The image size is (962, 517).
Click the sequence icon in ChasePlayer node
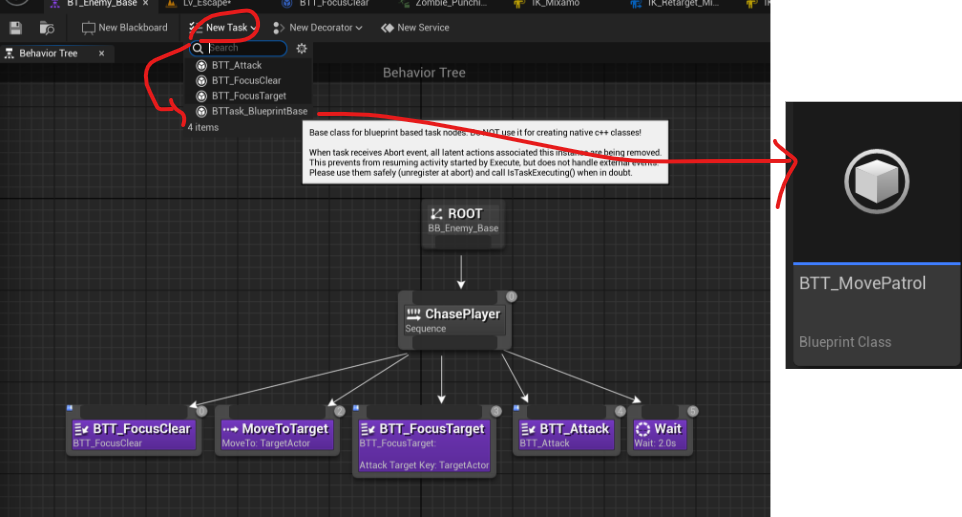pos(414,314)
